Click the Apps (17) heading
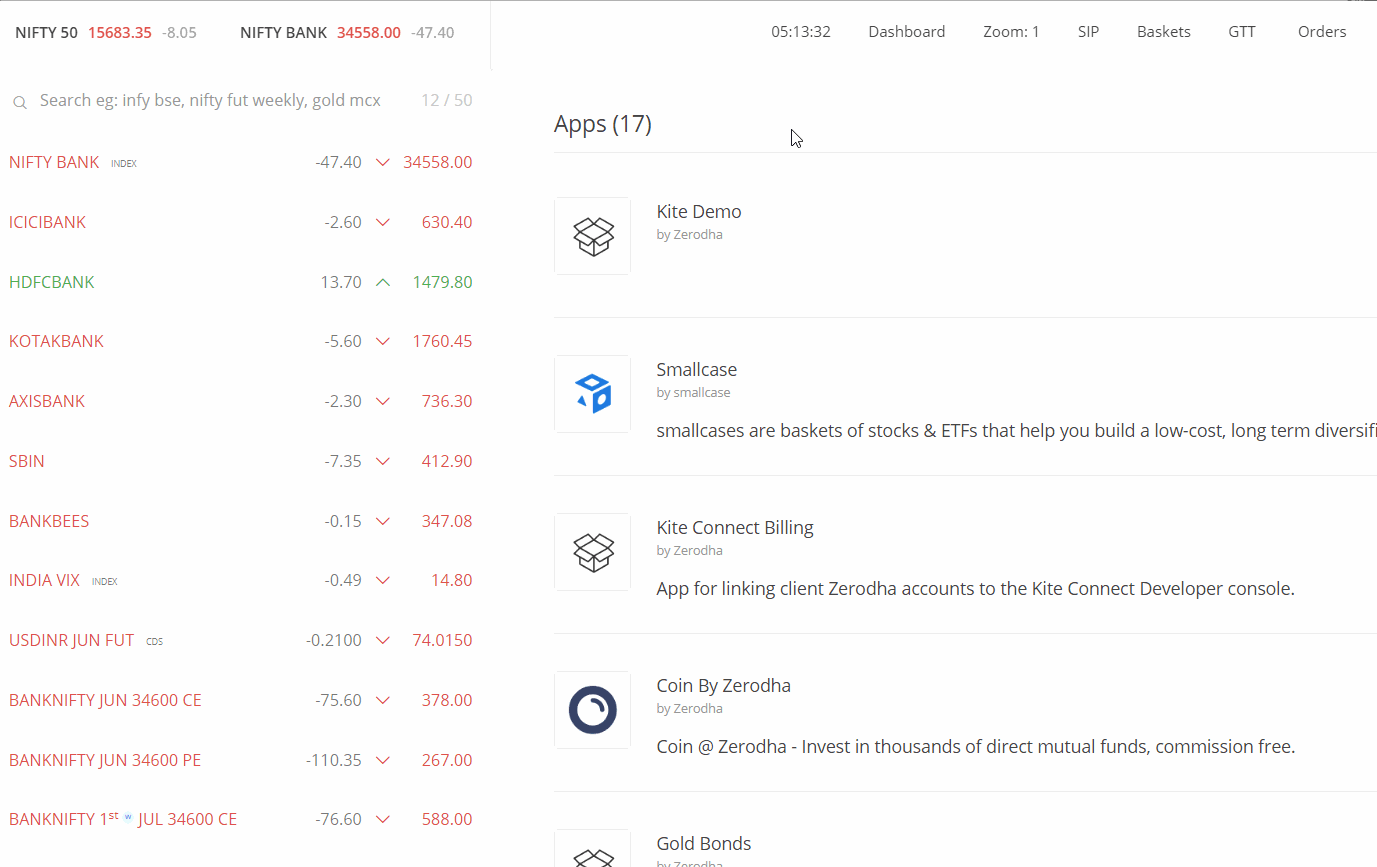The height and width of the screenshot is (867, 1377). click(x=603, y=124)
